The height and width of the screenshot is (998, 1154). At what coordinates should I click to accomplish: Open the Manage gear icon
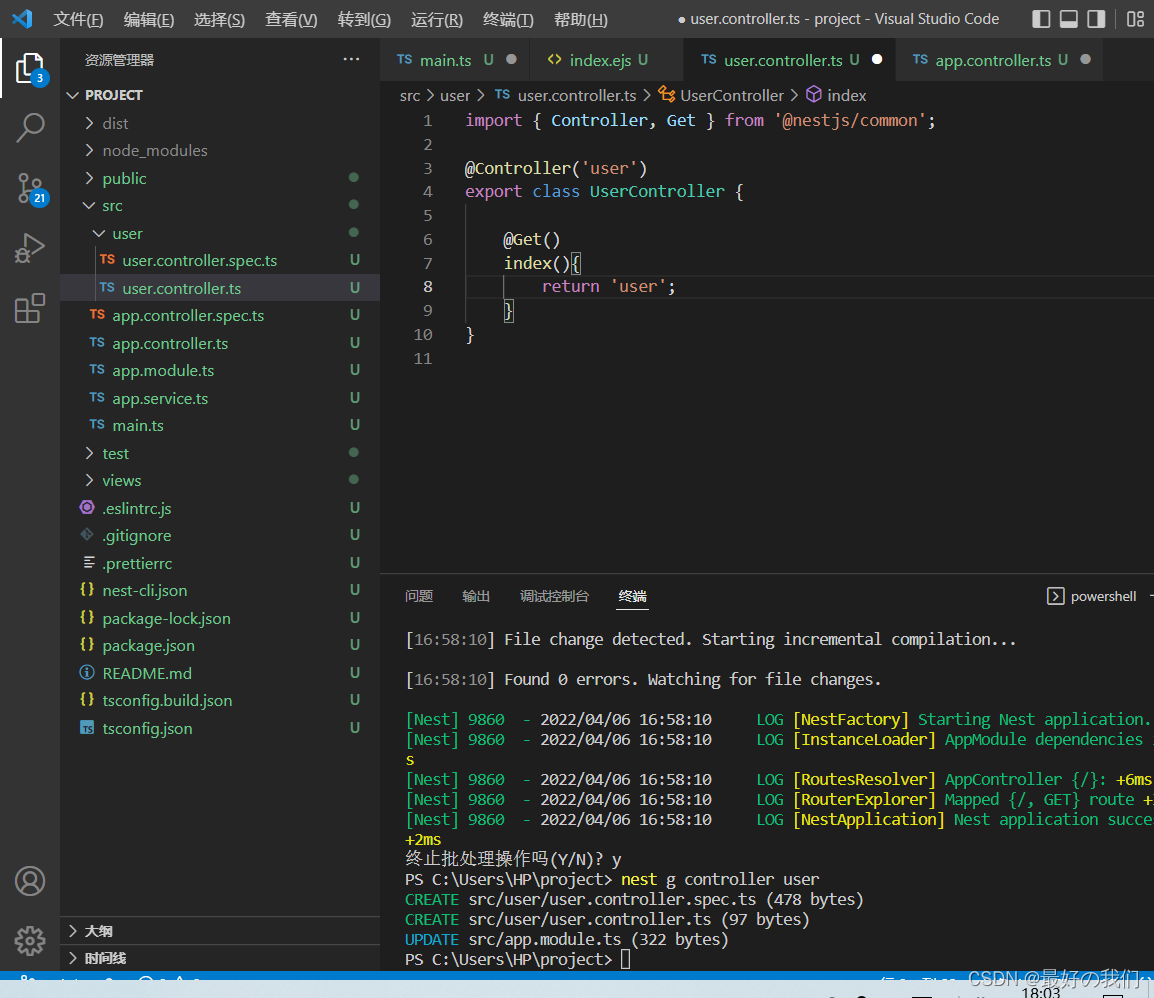click(30, 940)
